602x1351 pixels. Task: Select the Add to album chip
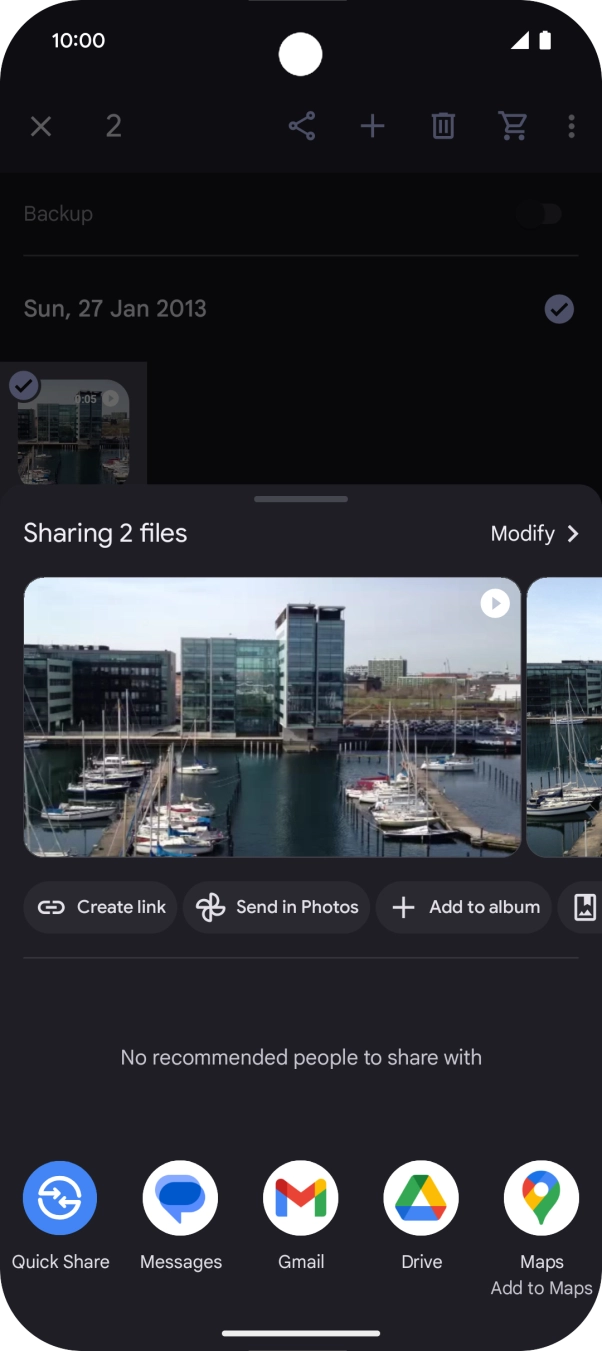(464, 907)
